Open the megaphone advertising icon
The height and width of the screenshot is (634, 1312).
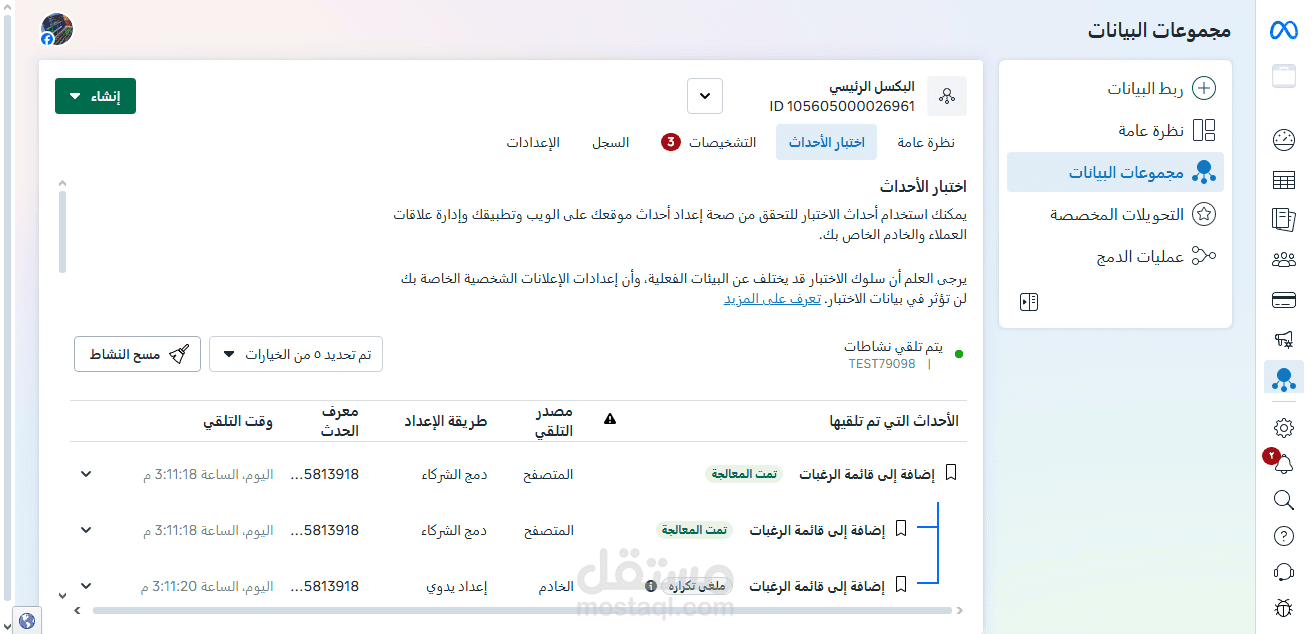1284,340
